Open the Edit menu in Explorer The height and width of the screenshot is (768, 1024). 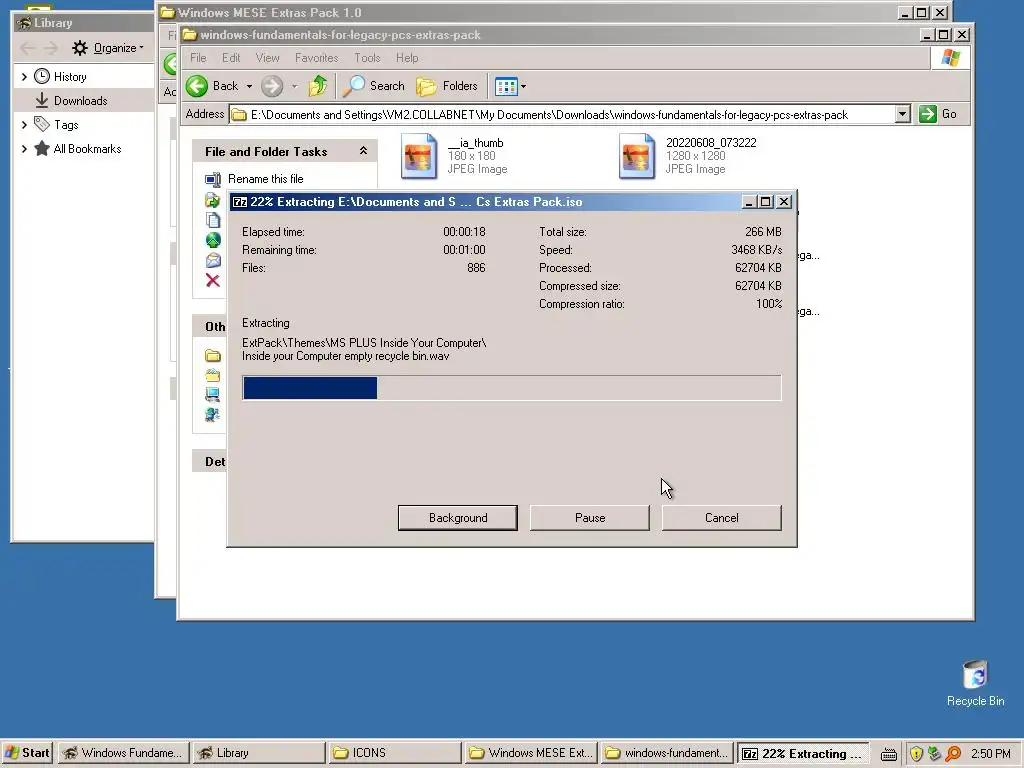point(231,58)
